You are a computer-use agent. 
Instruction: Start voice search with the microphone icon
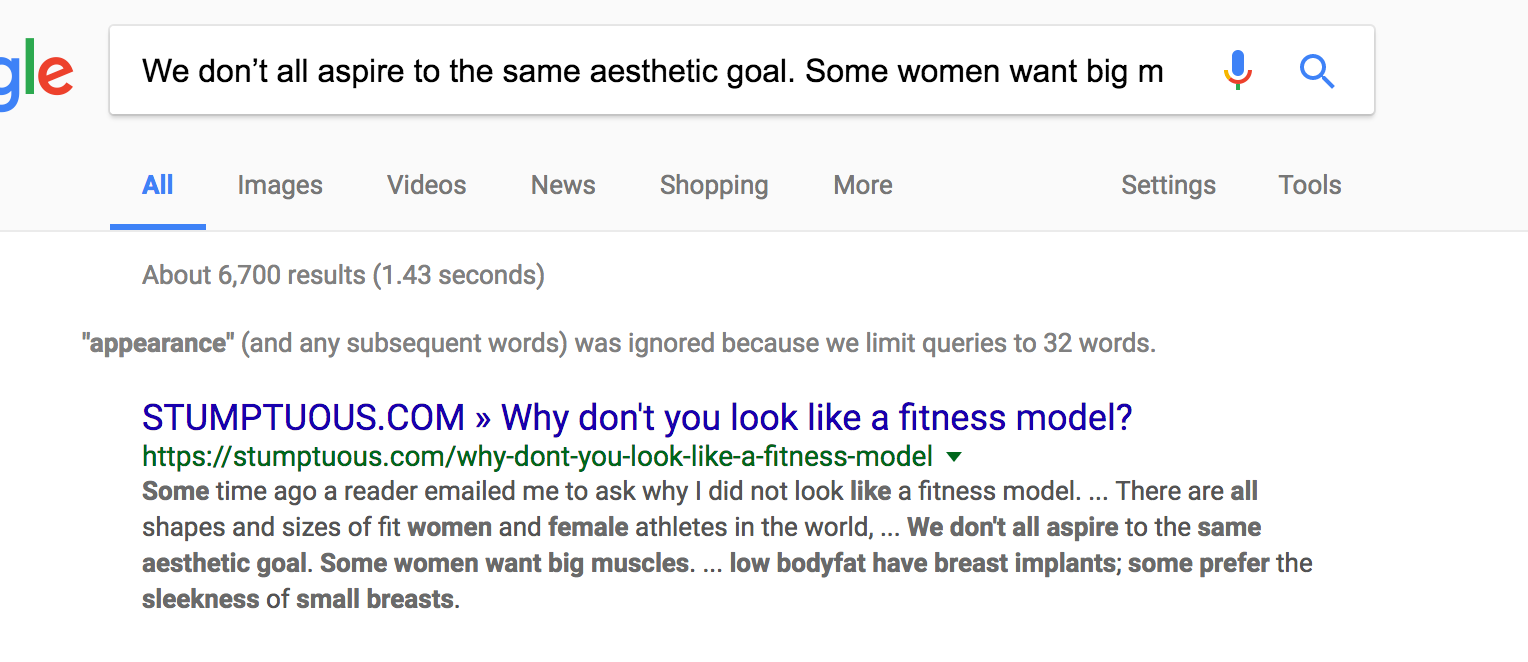click(1237, 71)
